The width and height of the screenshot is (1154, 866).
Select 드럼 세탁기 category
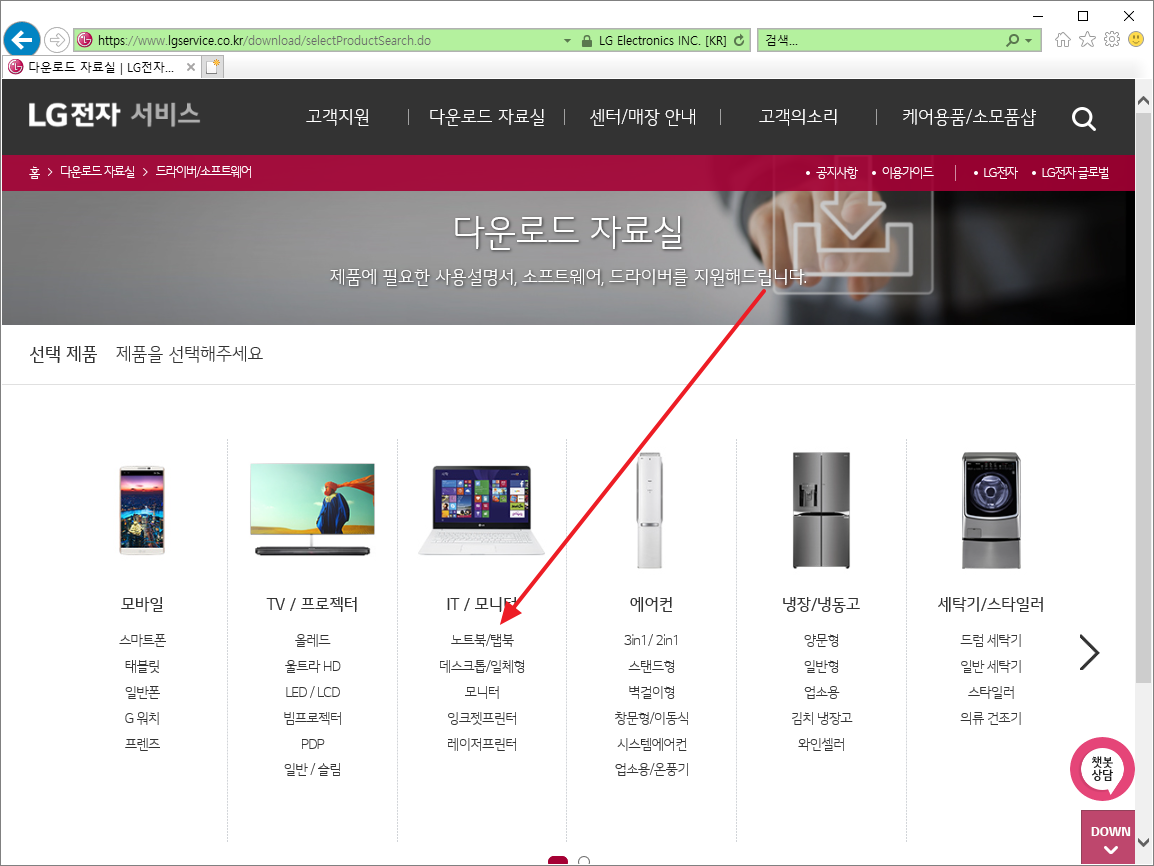[x=991, y=640]
